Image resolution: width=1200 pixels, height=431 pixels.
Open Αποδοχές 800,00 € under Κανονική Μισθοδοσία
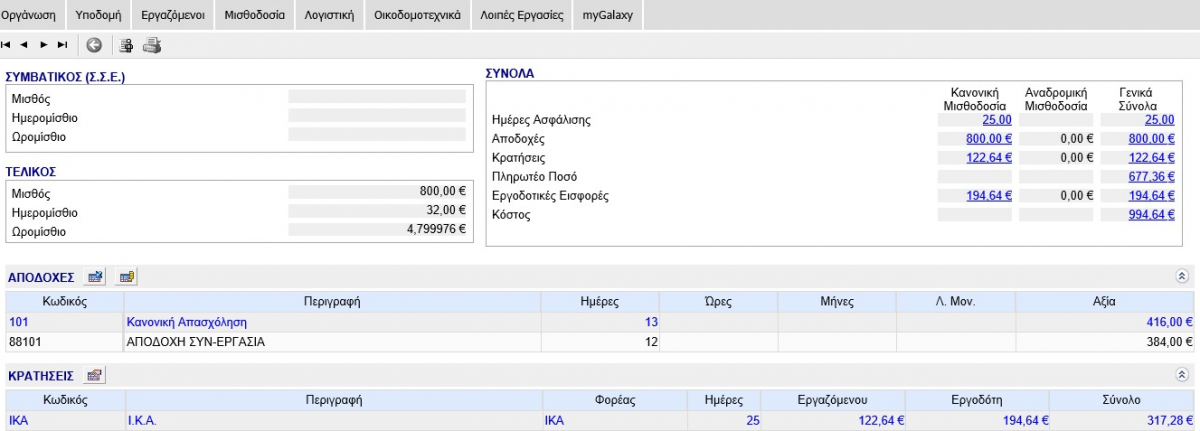pyautogui.click(x=990, y=139)
